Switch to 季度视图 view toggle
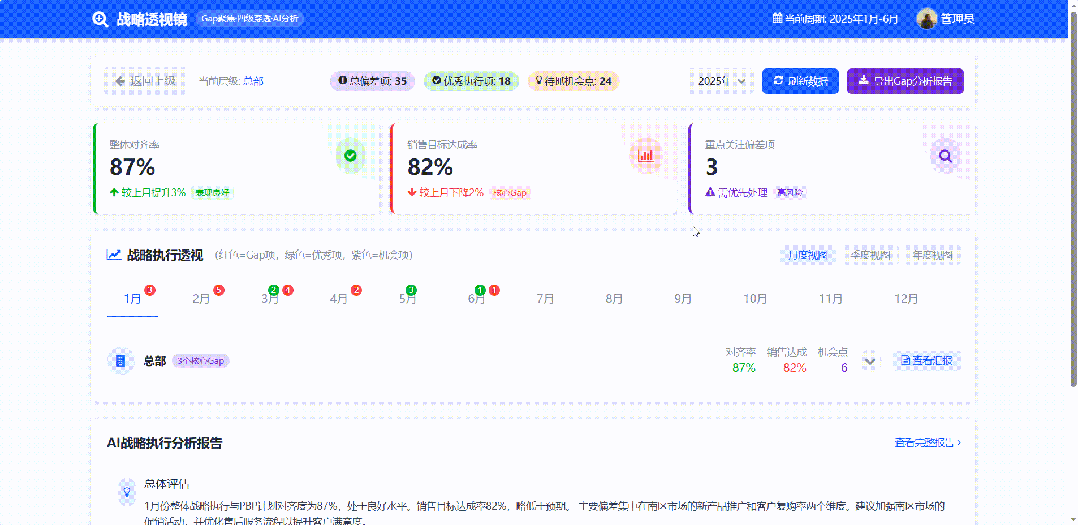Image resolution: width=1078 pixels, height=525 pixels. [x=869, y=255]
